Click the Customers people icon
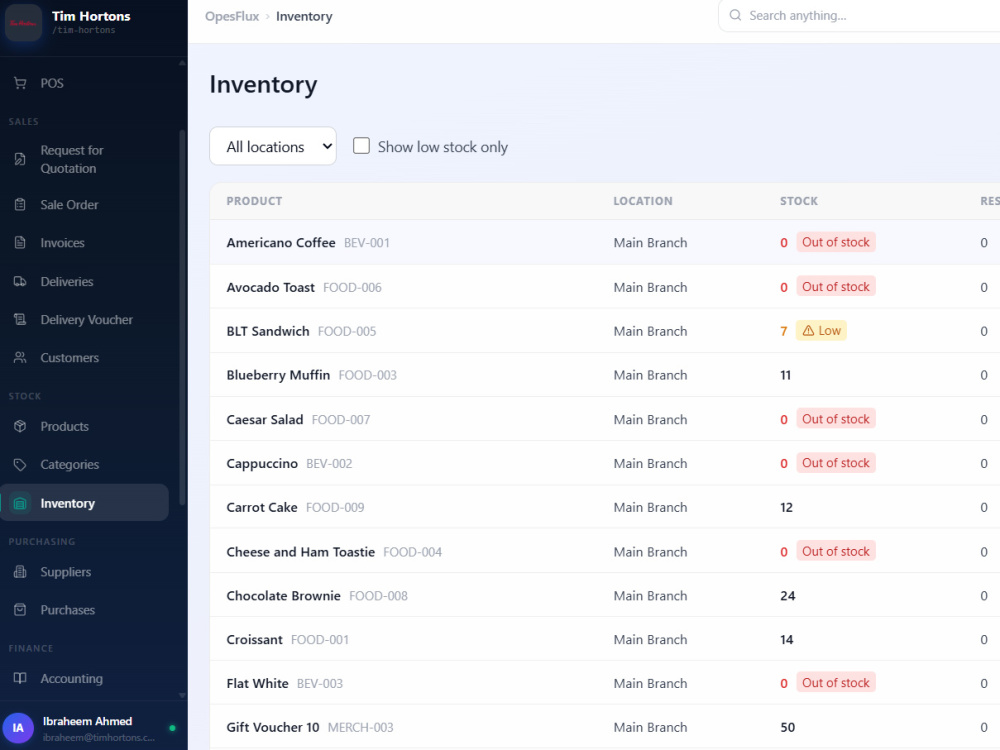This screenshot has height=750, width=1000. (20, 358)
